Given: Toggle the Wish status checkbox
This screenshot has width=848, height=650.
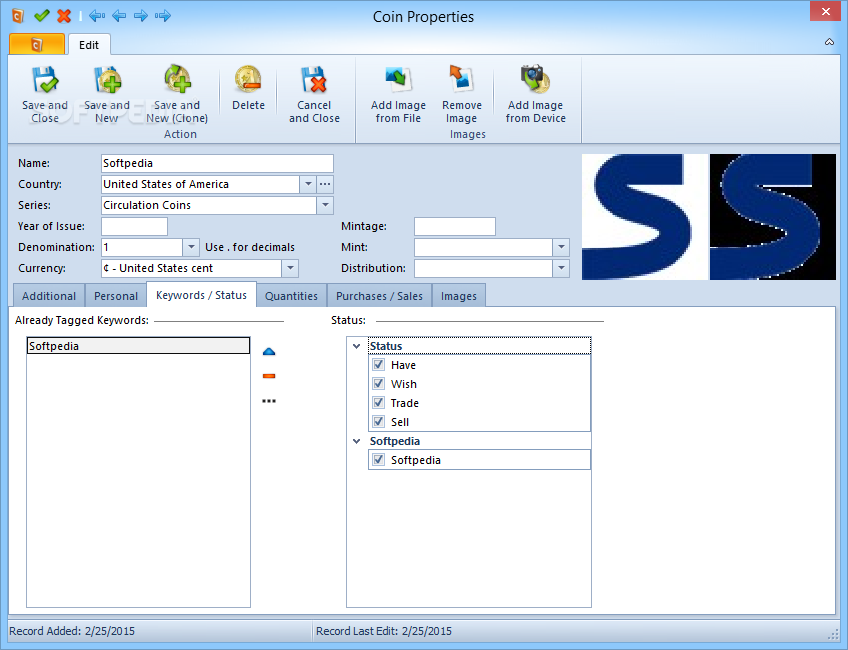Looking at the screenshot, I should coord(379,384).
